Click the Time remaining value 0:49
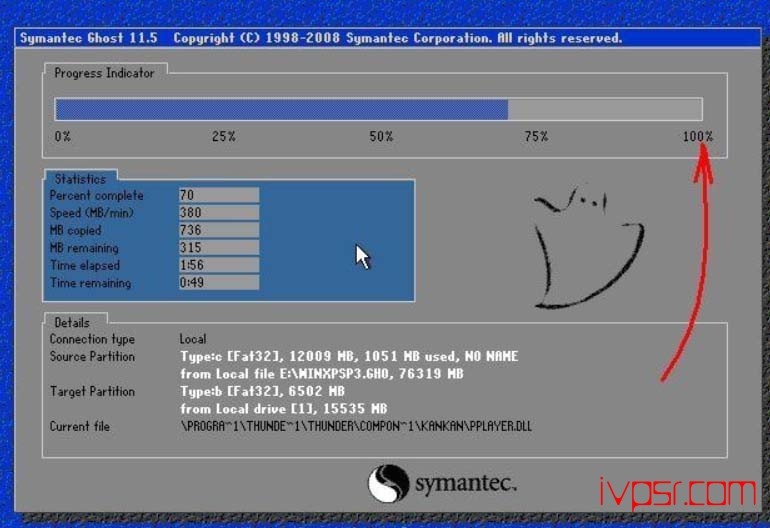Screen dimensions: 770x528 pos(219,282)
